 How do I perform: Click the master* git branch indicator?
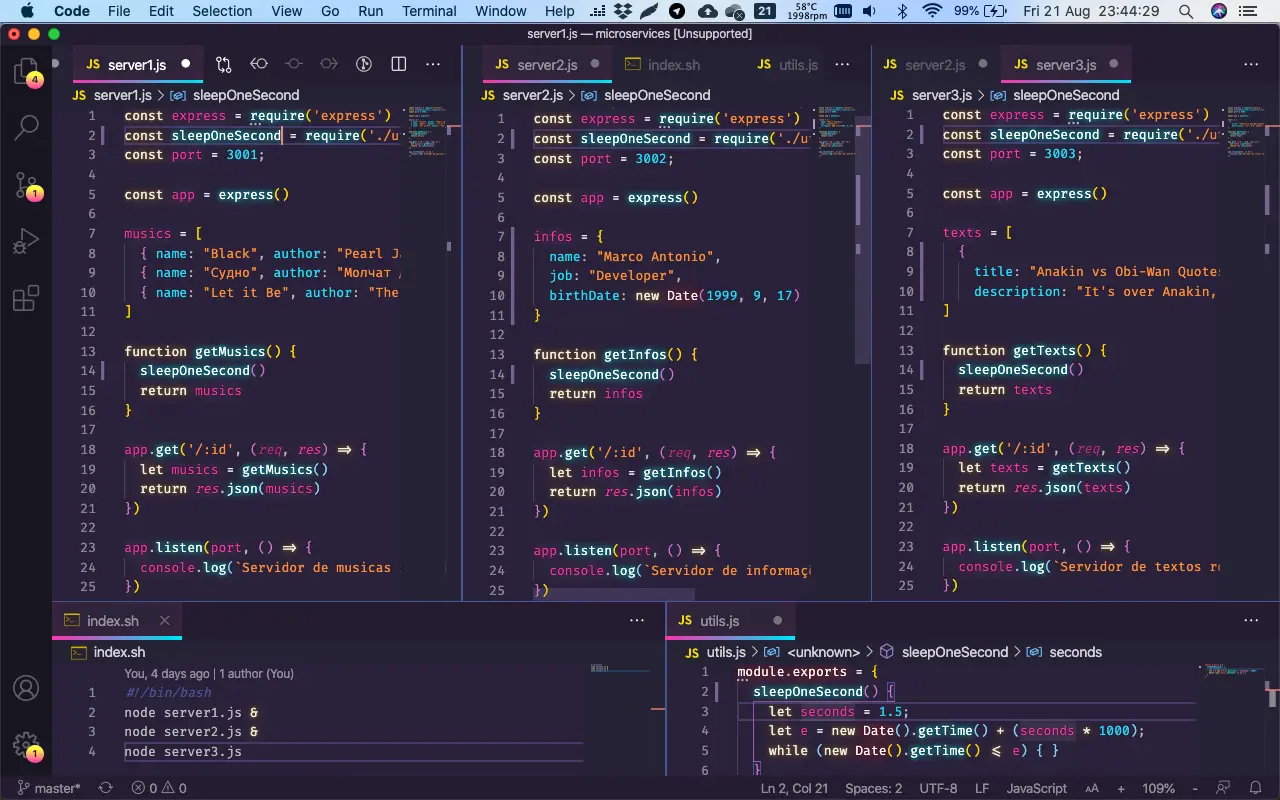pos(50,788)
